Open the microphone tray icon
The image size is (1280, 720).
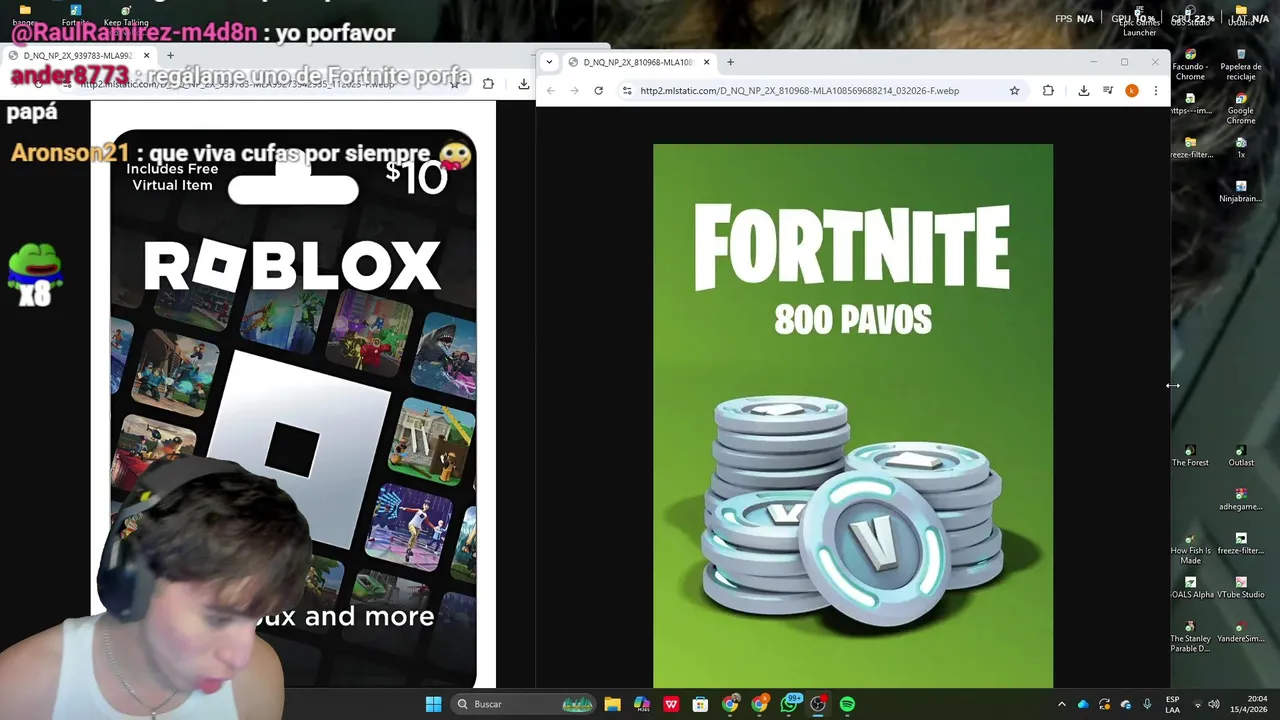coord(1147,704)
